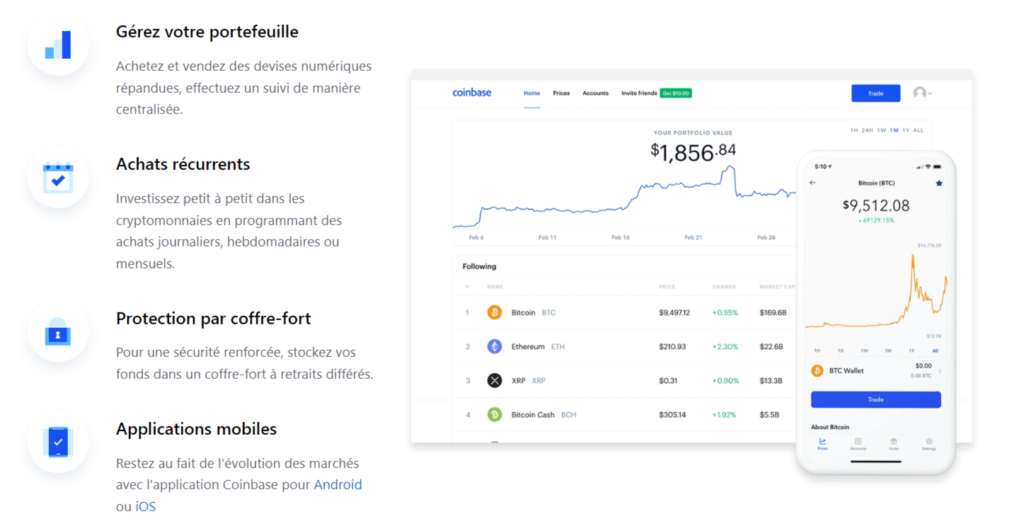Tap the Prices tab icon on phone
This screenshot has height=529, width=1024.
tap(822, 442)
